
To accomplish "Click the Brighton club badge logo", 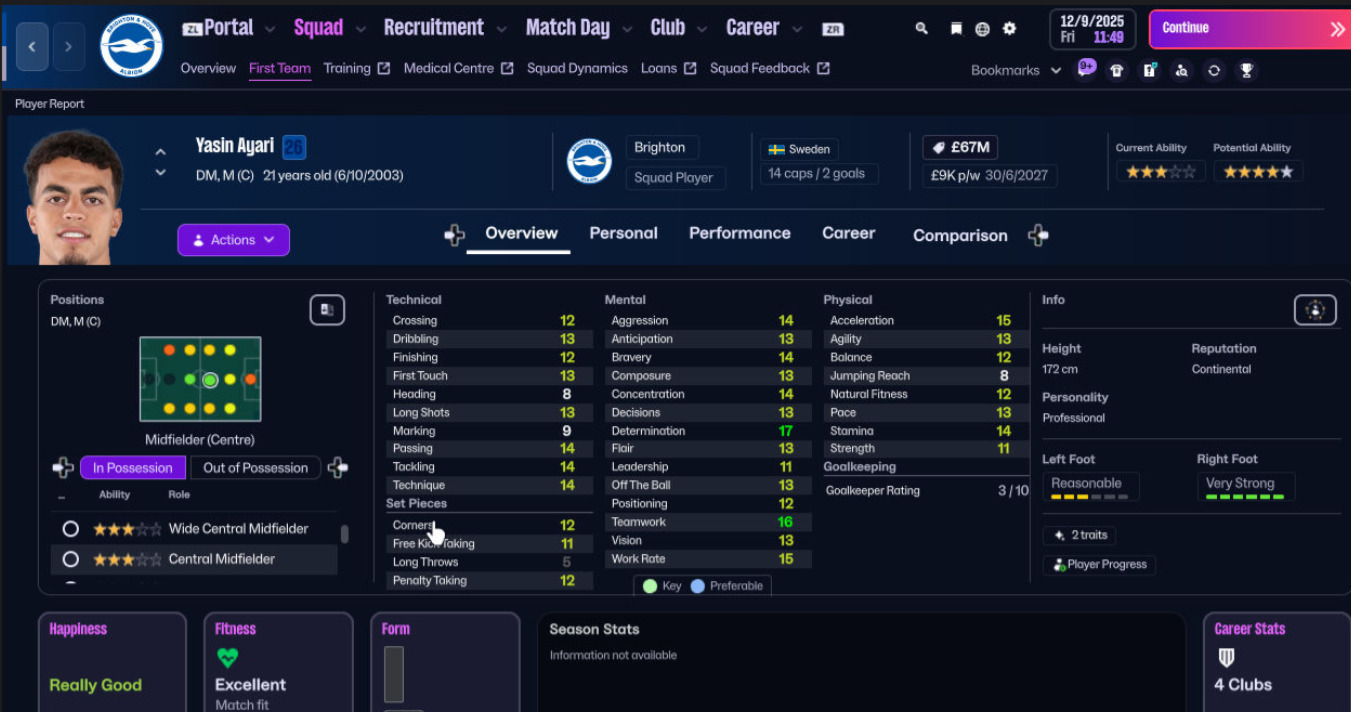I will (x=131, y=45).
